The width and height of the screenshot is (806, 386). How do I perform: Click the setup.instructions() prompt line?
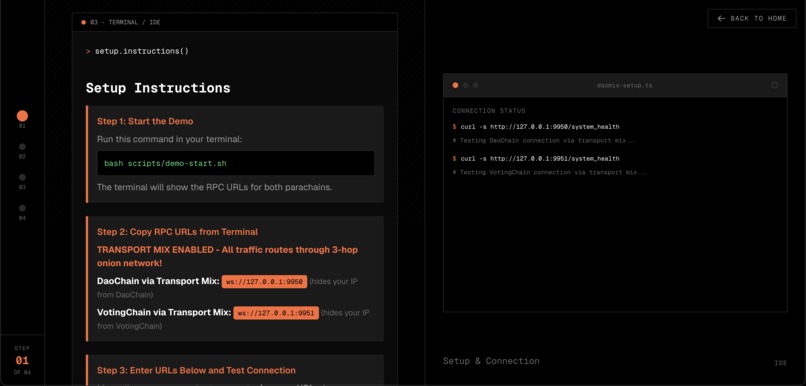coord(137,51)
